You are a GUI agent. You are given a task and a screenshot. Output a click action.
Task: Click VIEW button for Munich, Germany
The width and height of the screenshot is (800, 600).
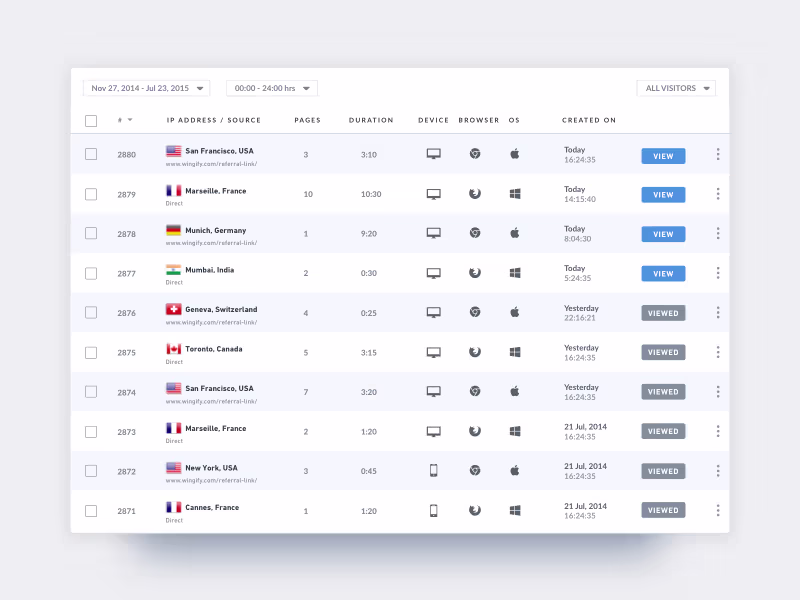663,234
